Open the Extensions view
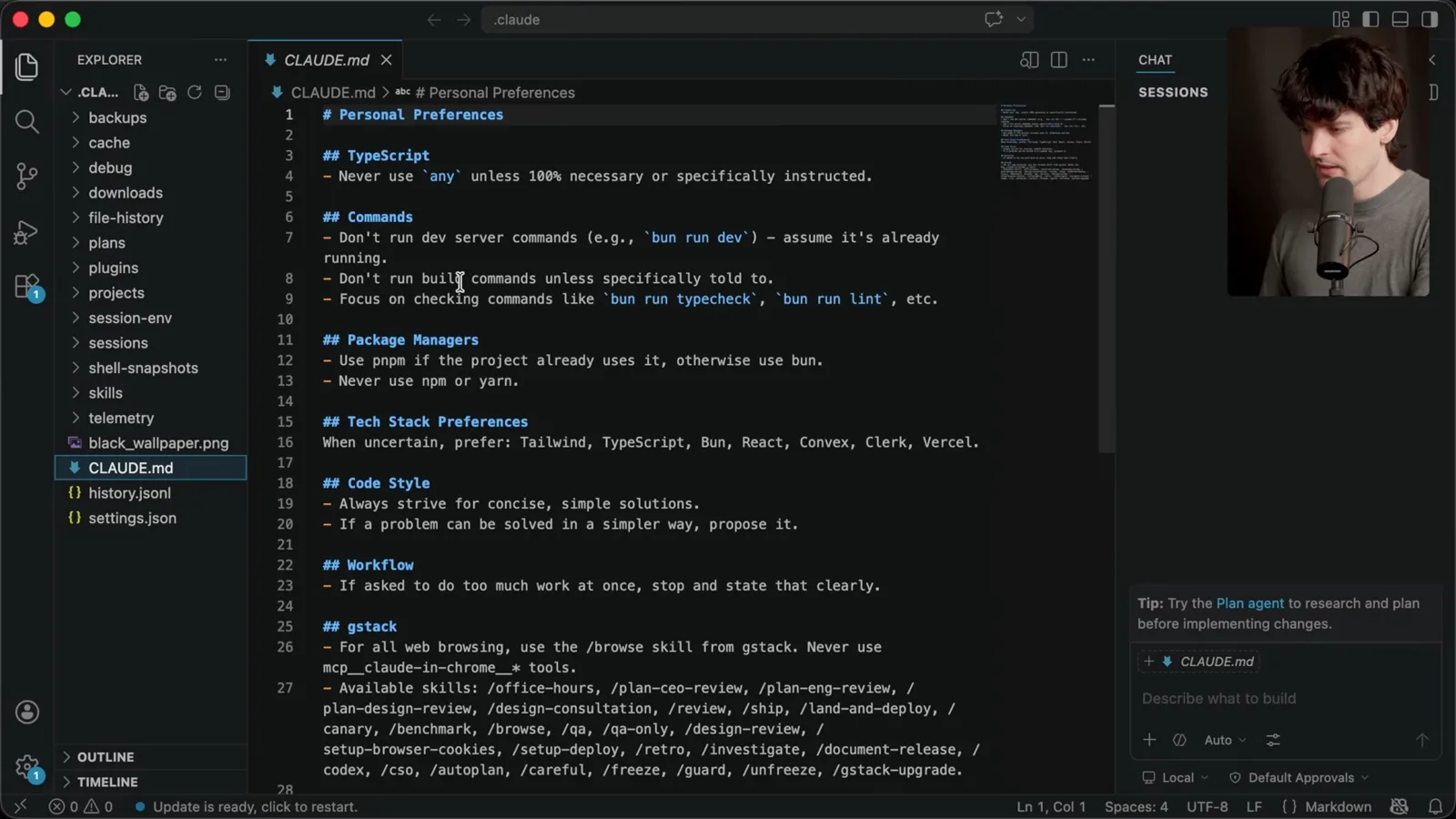The height and width of the screenshot is (819, 1456). click(x=27, y=288)
